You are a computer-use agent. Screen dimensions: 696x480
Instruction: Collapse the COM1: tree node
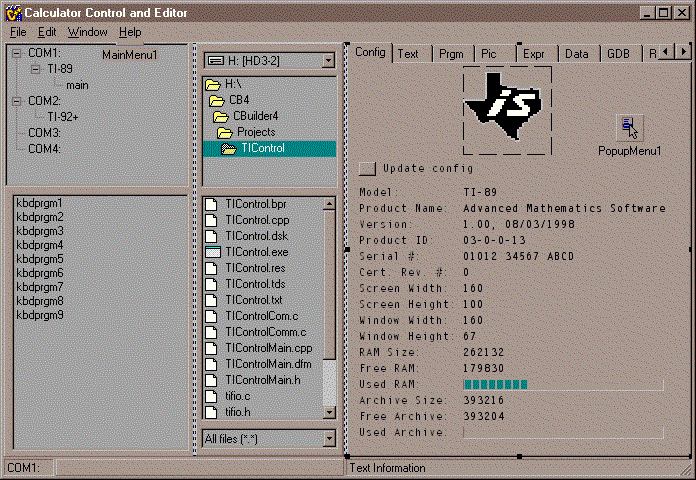tap(17, 53)
